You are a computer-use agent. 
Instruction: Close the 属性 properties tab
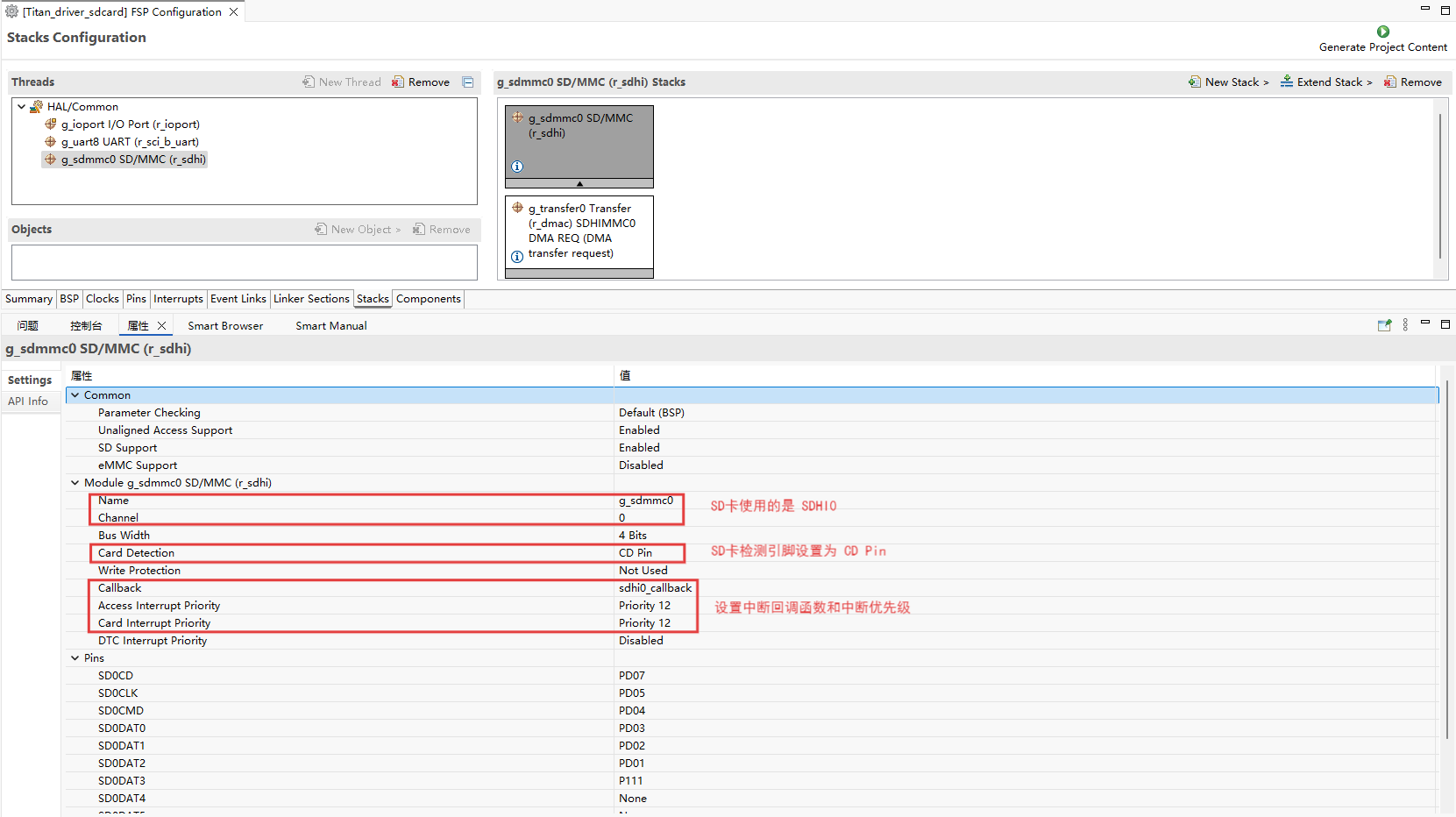pyautogui.click(x=161, y=325)
